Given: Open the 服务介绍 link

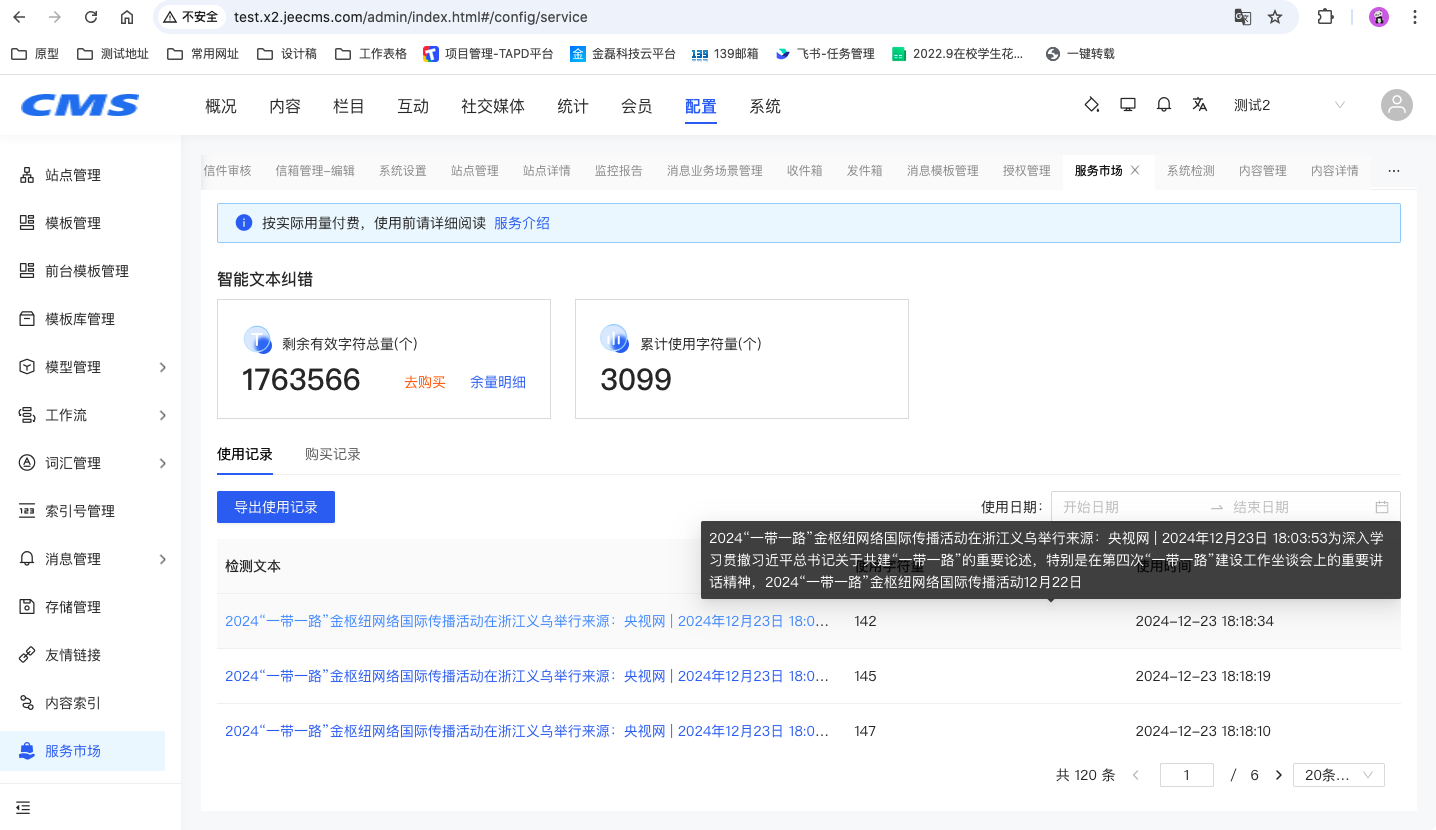Looking at the screenshot, I should 521,223.
